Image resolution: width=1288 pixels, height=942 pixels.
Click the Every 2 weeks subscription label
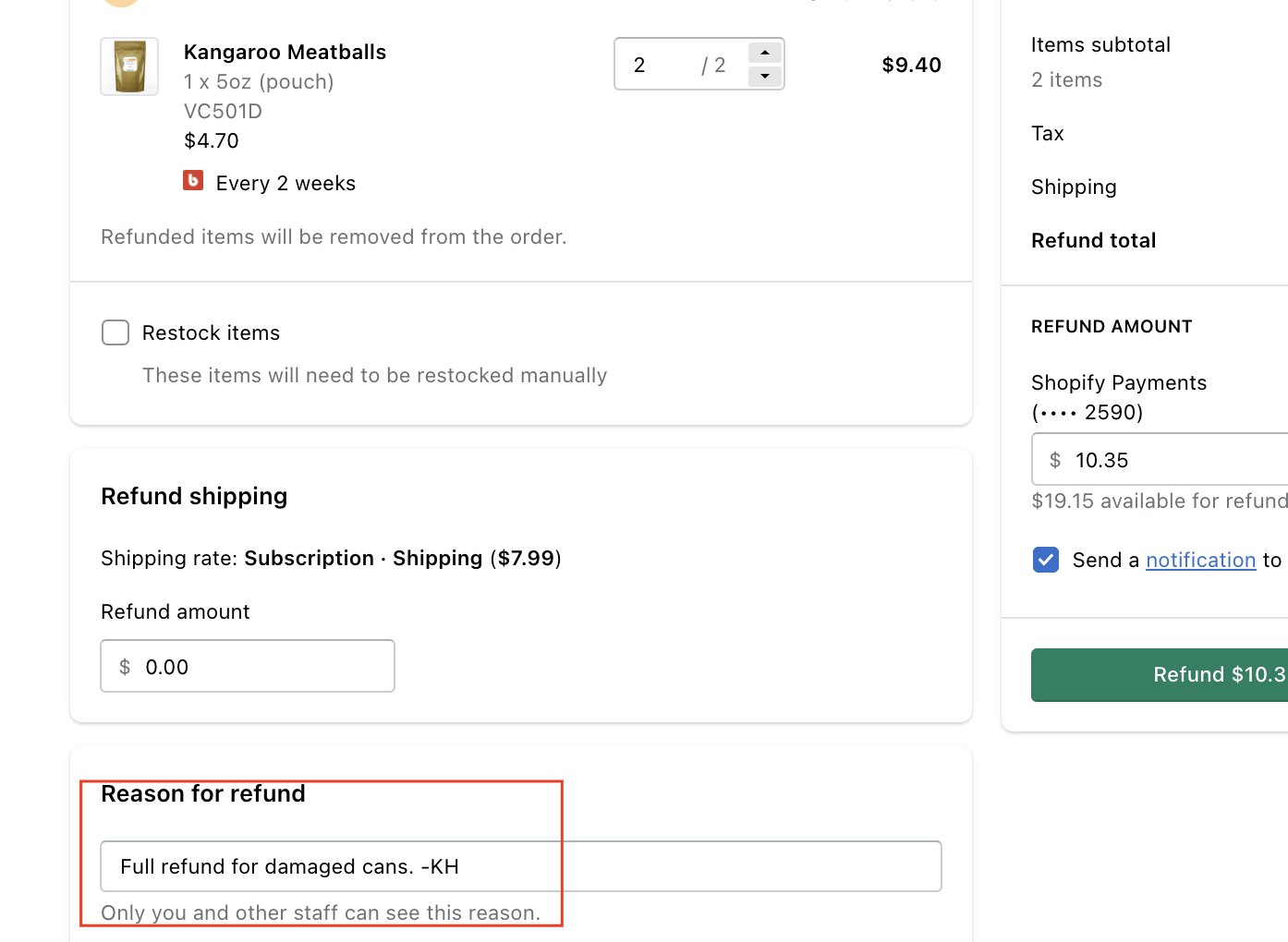coord(286,183)
